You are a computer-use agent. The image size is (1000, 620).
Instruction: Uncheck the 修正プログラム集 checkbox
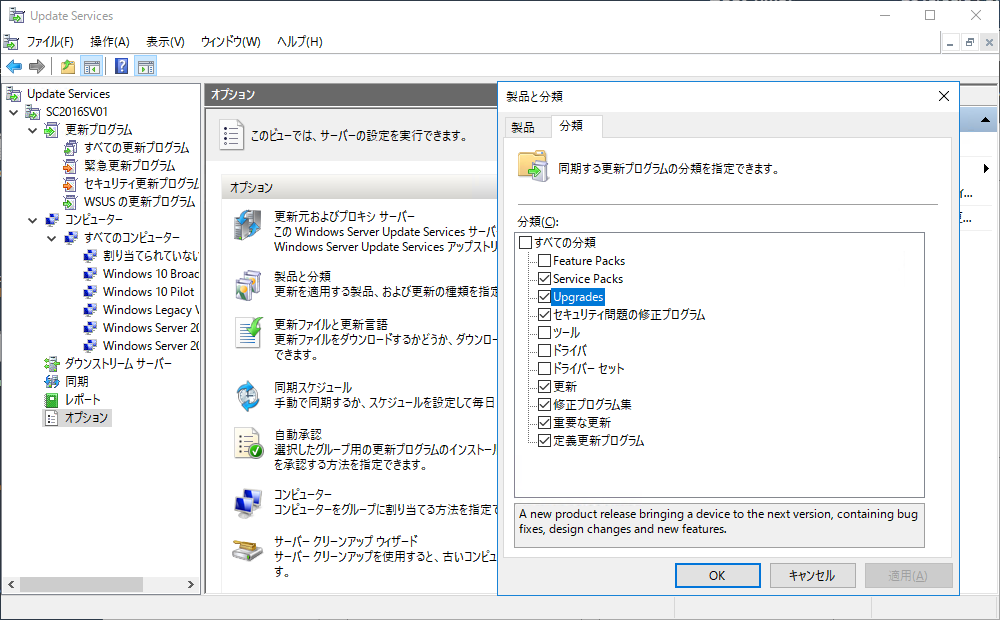click(x=545, y=404)
